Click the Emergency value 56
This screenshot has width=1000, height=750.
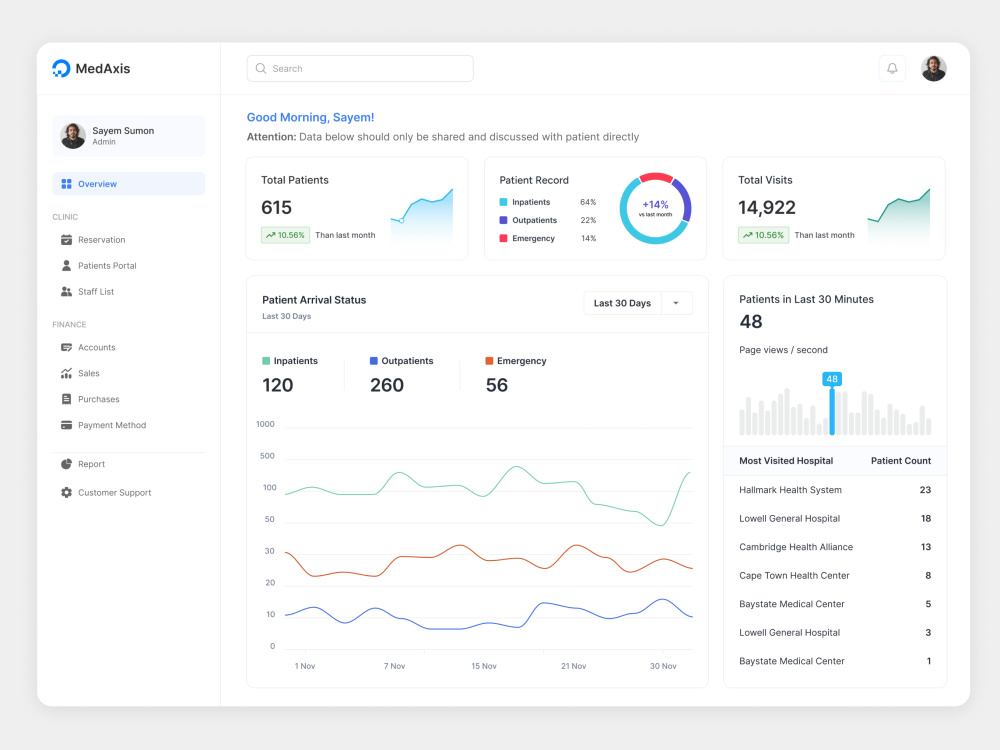[x=497, y=385]
